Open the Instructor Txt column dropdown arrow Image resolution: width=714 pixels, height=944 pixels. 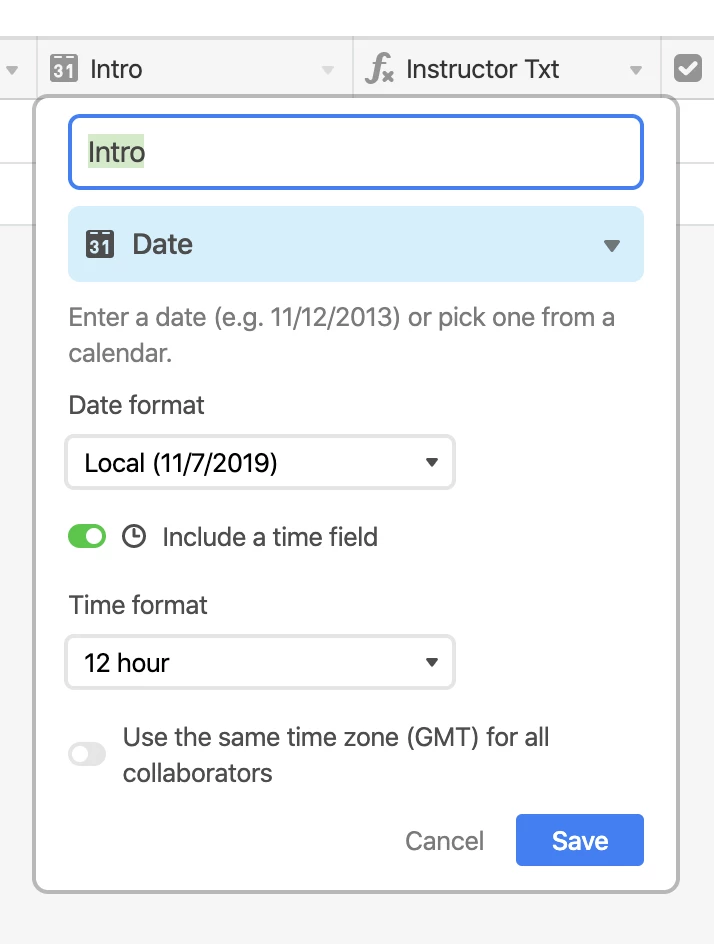coord(636,71)
